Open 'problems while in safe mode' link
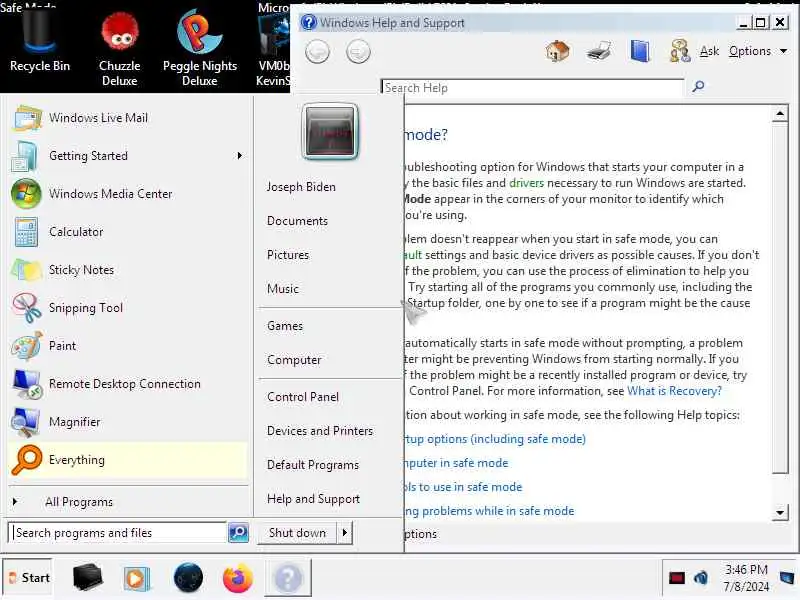Image resolution: width=800 pixels, height=600 pixels. tap(489, 511)
